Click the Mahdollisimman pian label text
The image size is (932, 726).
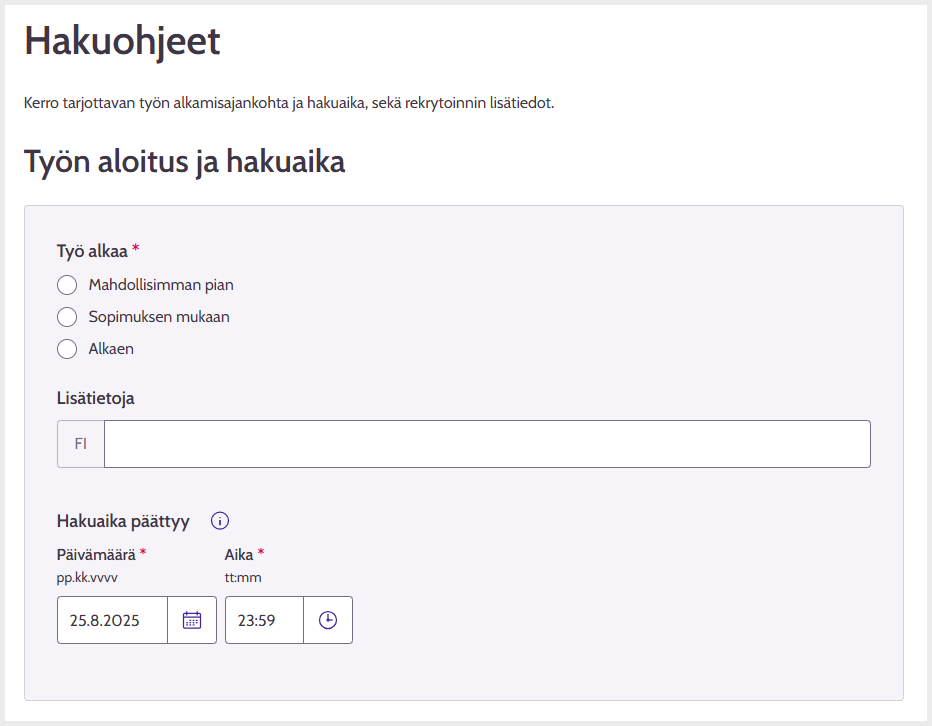tap(161, 285)
